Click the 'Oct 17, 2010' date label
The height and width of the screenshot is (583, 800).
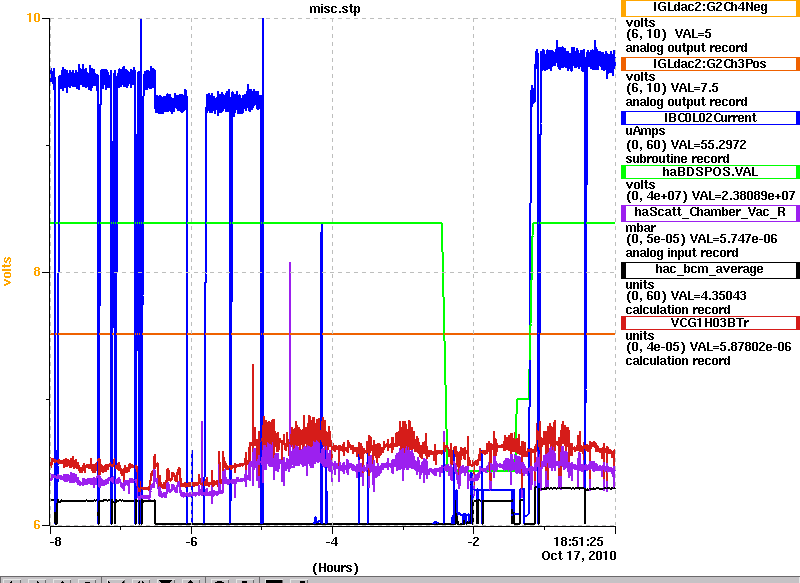[579, 555]
